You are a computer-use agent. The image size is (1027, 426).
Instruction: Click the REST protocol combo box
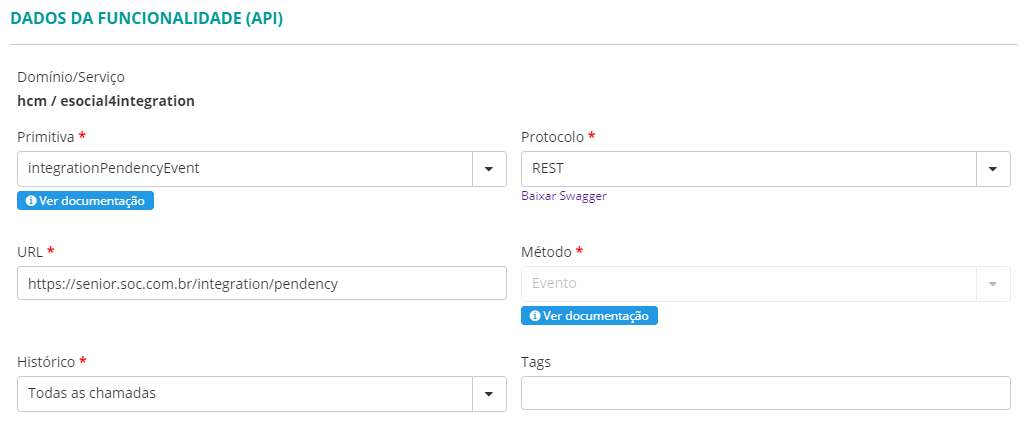748,169
